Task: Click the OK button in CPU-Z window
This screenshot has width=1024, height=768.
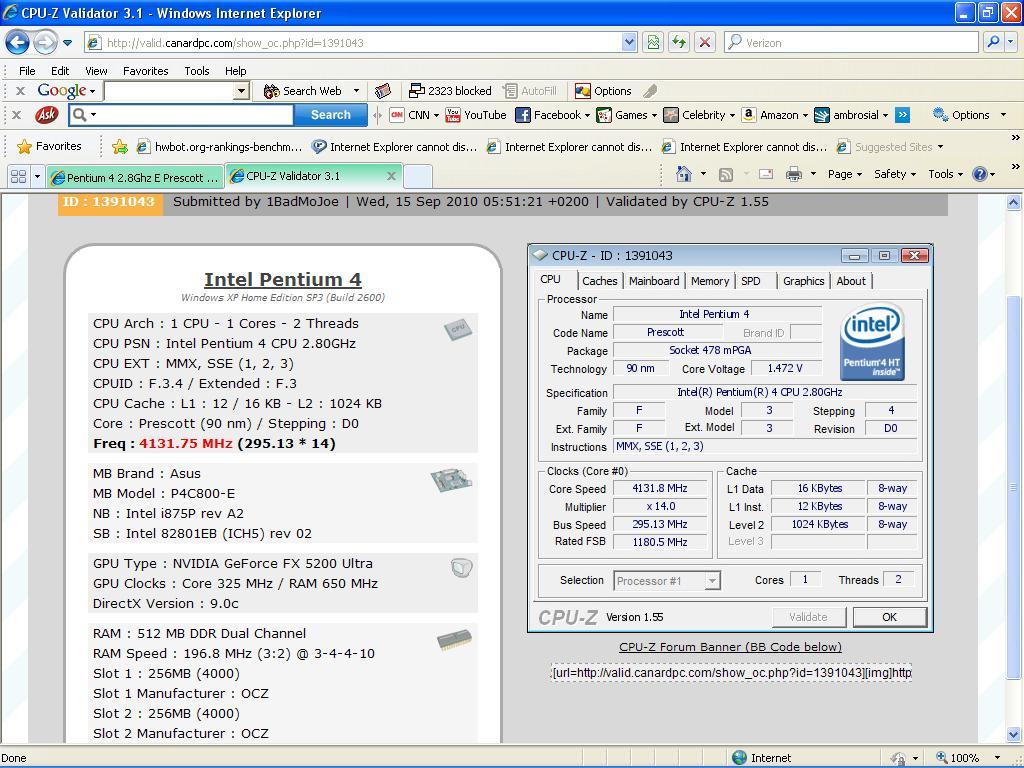Action: 889,617
